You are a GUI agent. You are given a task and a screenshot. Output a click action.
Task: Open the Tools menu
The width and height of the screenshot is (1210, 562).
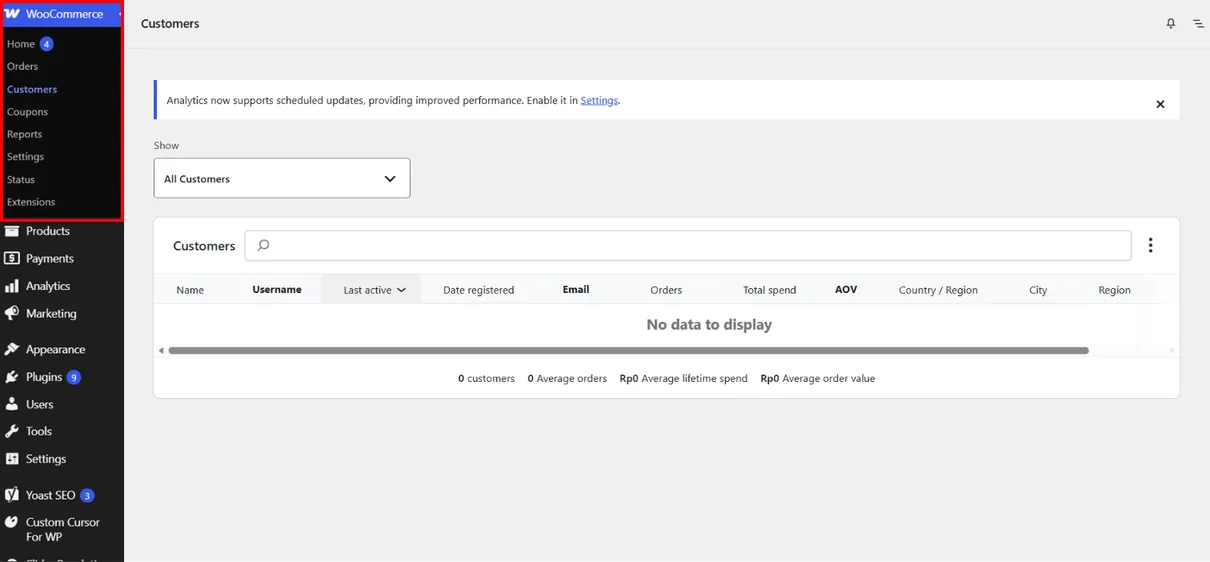(x=39, y=431)
